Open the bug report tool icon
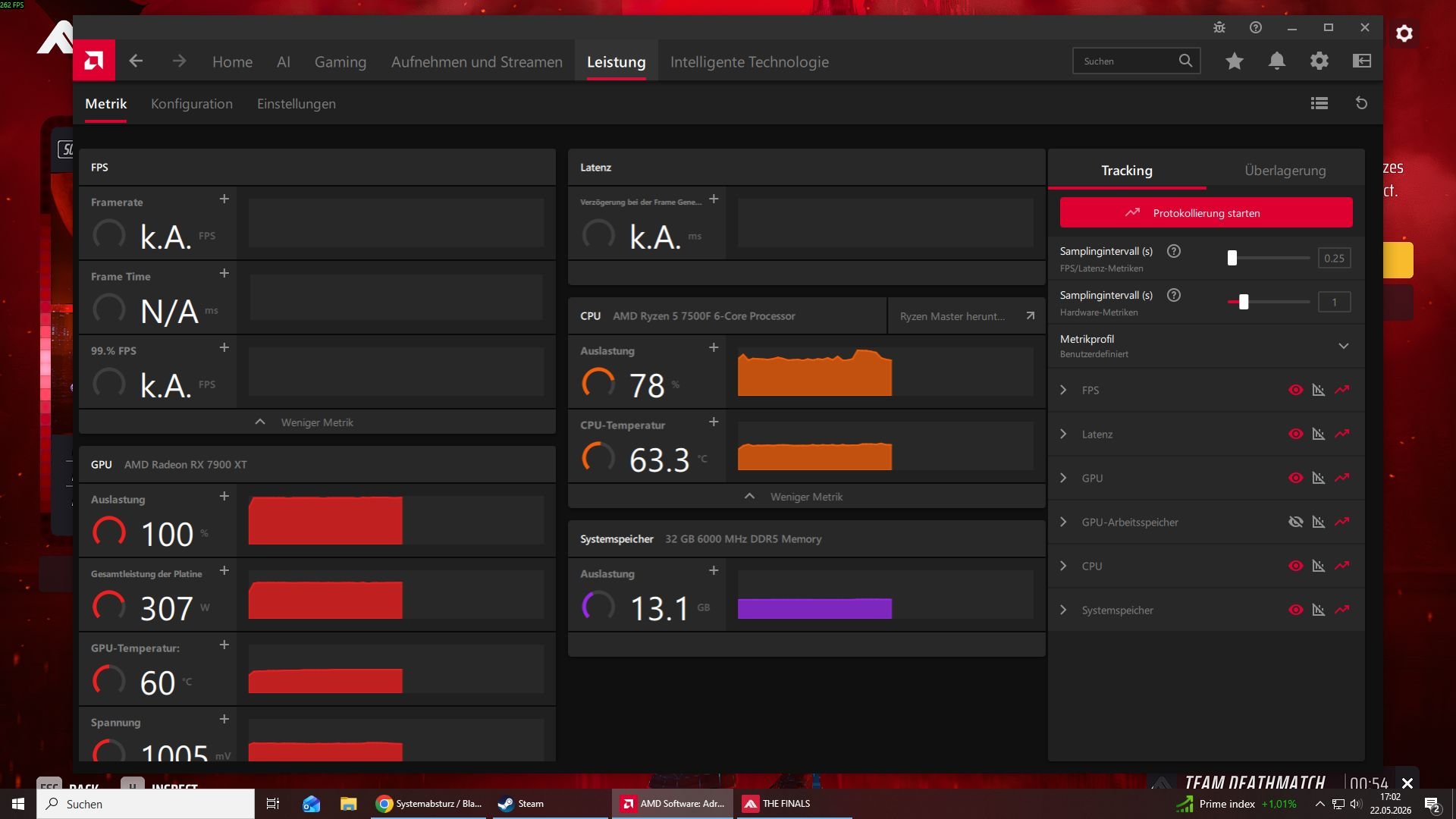This screenshot has width=1456, height=819. [x=1219, y=27]
